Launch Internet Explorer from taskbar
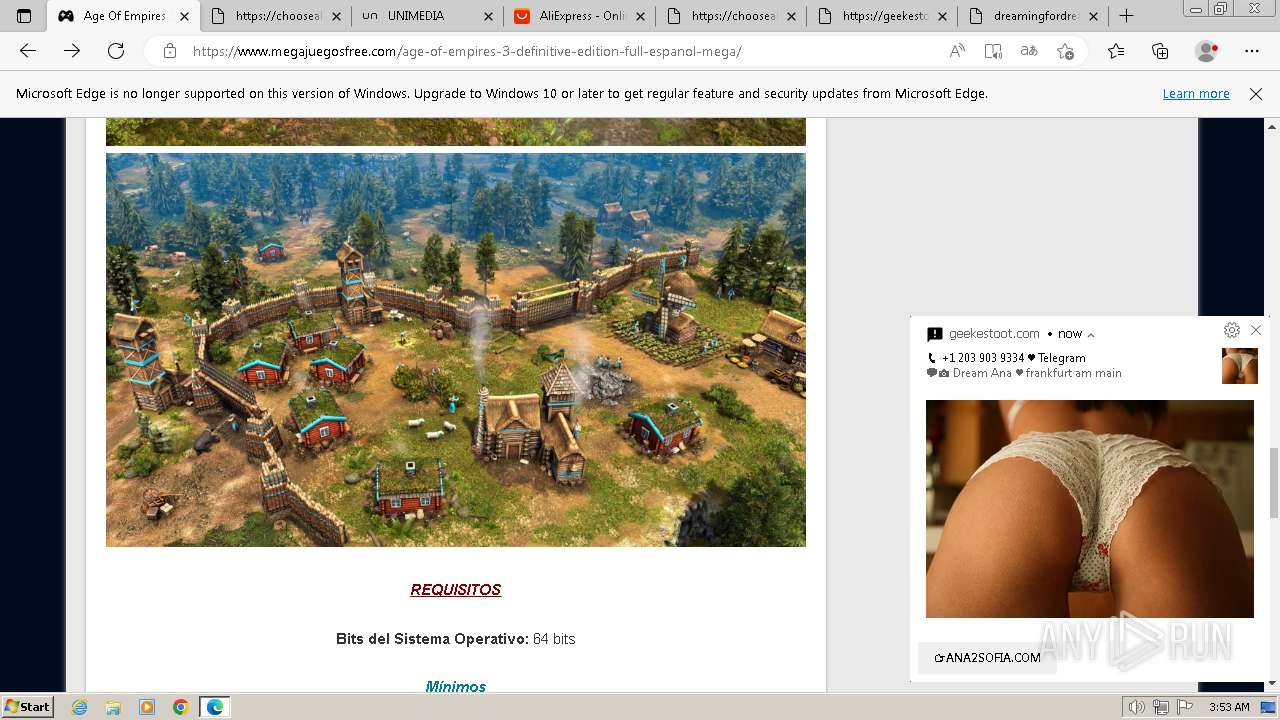The height and width of the screenshot is (720, 1280). coord(79,707)
